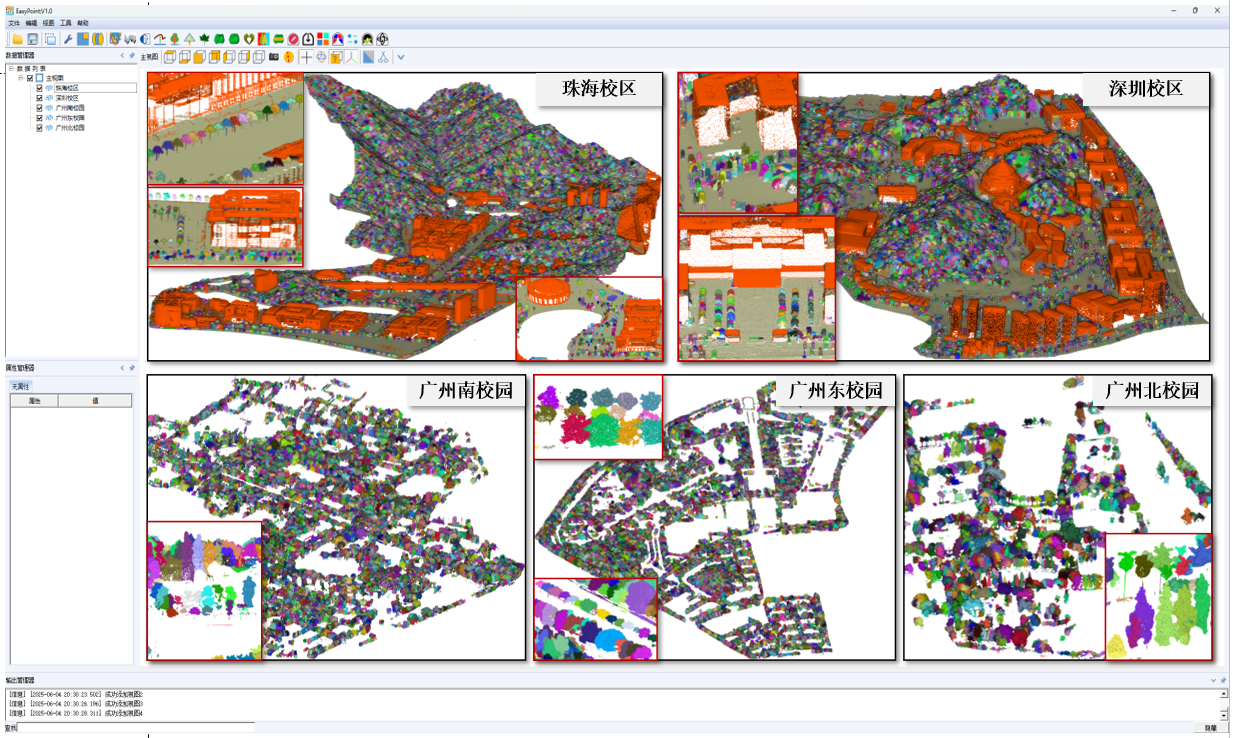Click the red no-entry circle icon

pyautogui.click(x=293, y=39)
